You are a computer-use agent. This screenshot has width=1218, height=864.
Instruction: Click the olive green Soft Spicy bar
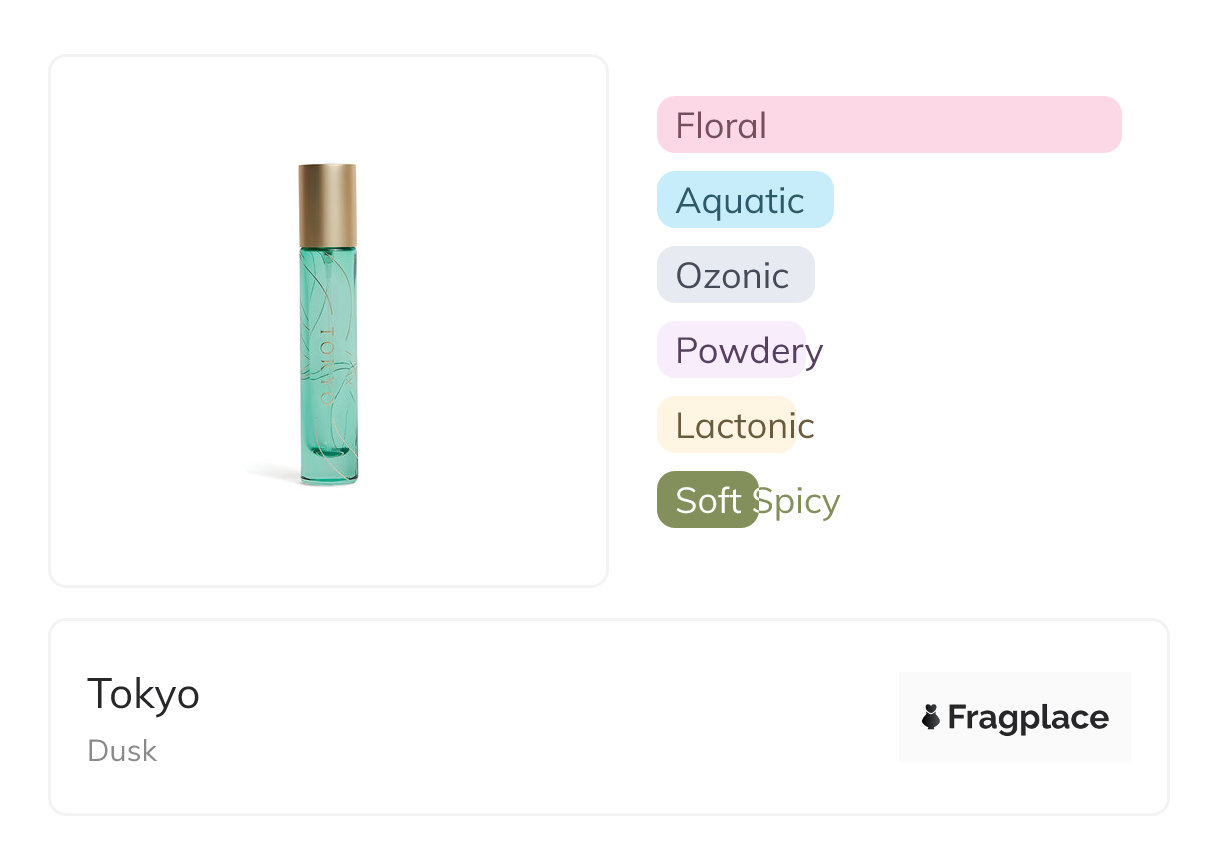[x=706, y=500]
